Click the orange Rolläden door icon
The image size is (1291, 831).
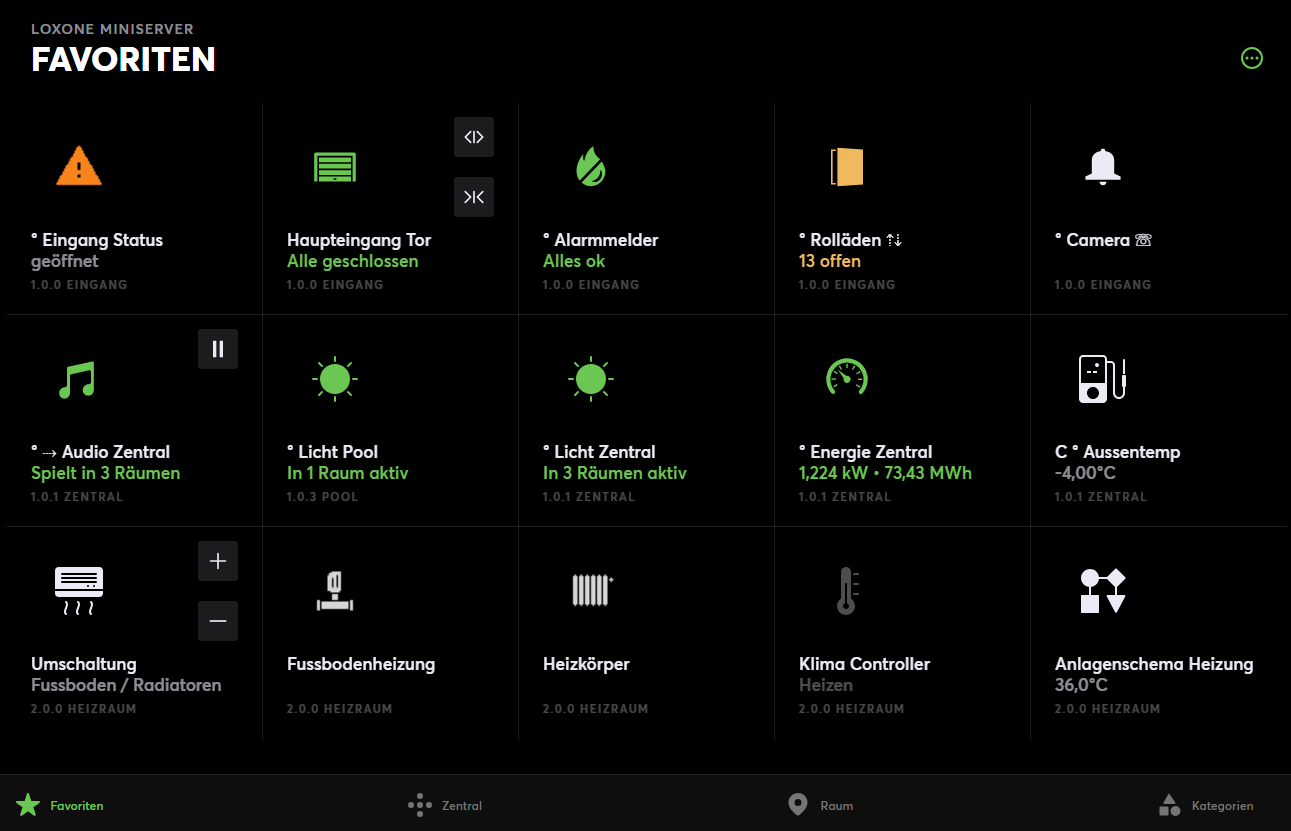coord(846,167)
